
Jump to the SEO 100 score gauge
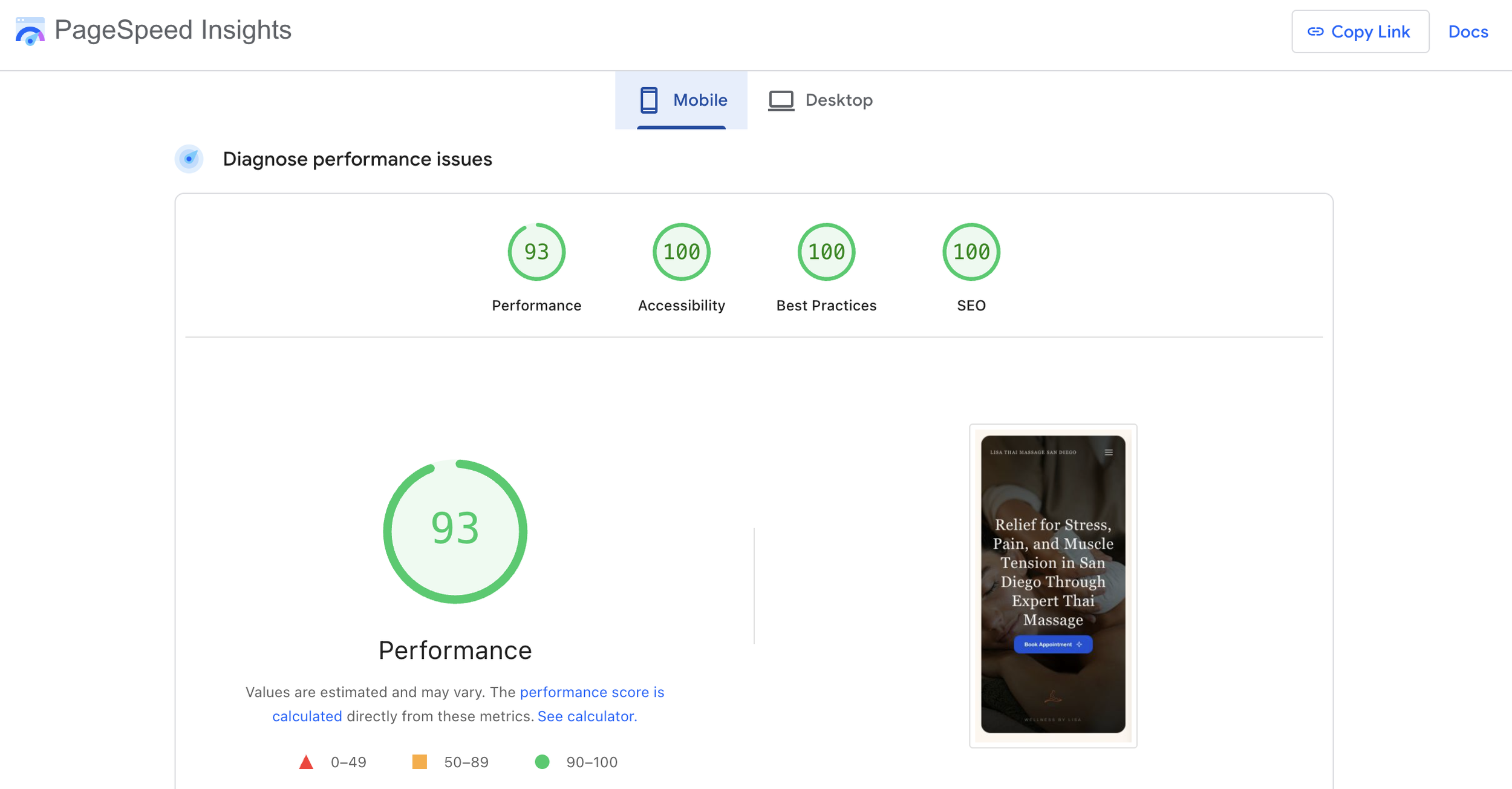point(971,252)
